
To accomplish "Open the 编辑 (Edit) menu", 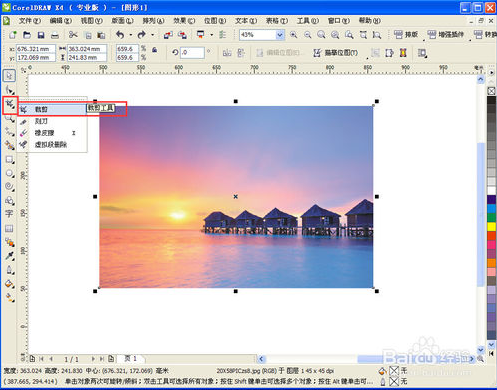I will click(60, 21).
